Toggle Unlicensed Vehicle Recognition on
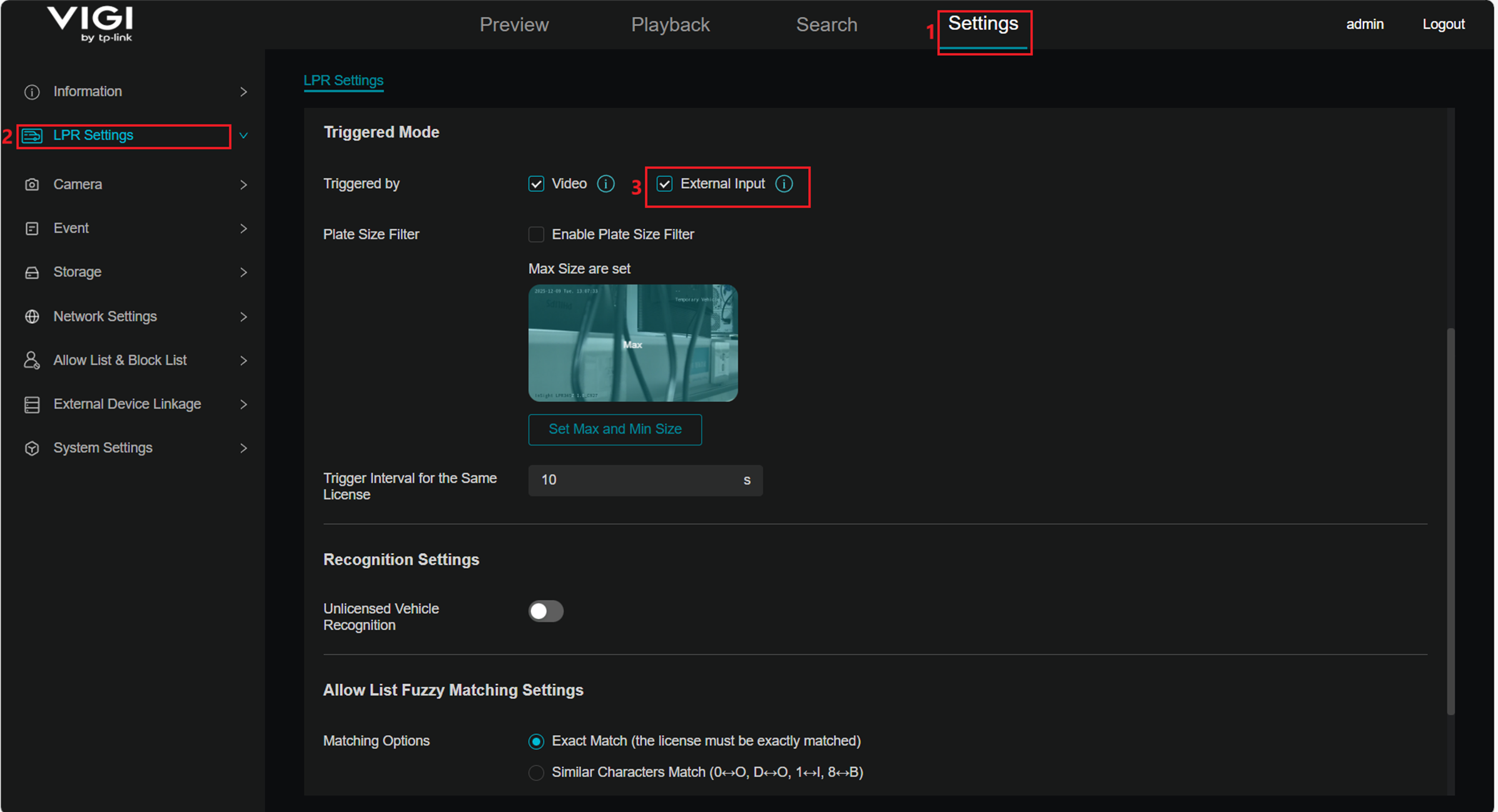The height and width of the screenshot is (812, 1498). coord(545,611)
